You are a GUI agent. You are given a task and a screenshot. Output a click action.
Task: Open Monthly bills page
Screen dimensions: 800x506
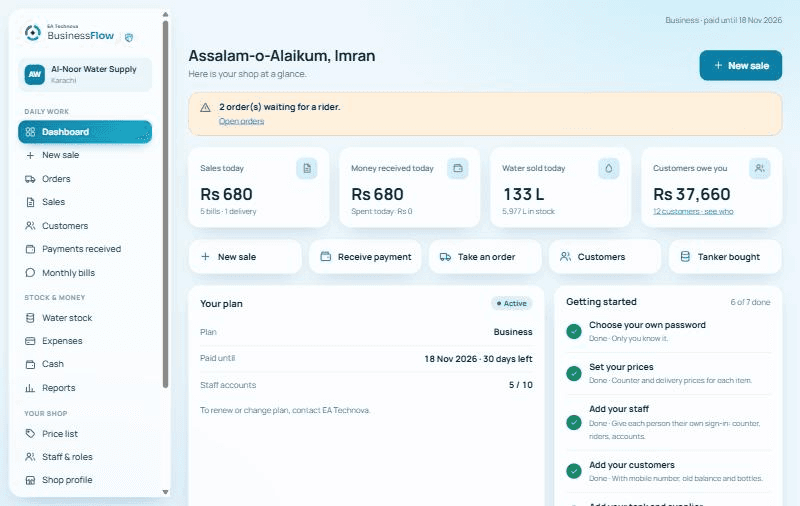point(85,273)
